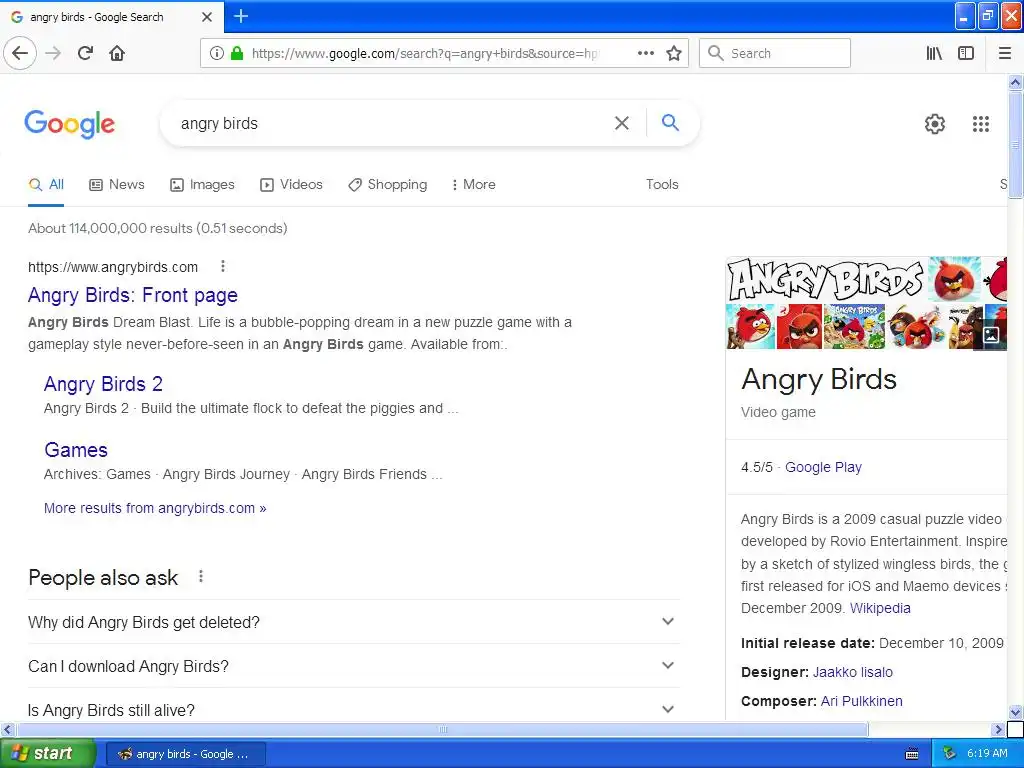Click the Angry Birds logo thumbnail in panel
The image size is (1024, 768).
point(825,279)
